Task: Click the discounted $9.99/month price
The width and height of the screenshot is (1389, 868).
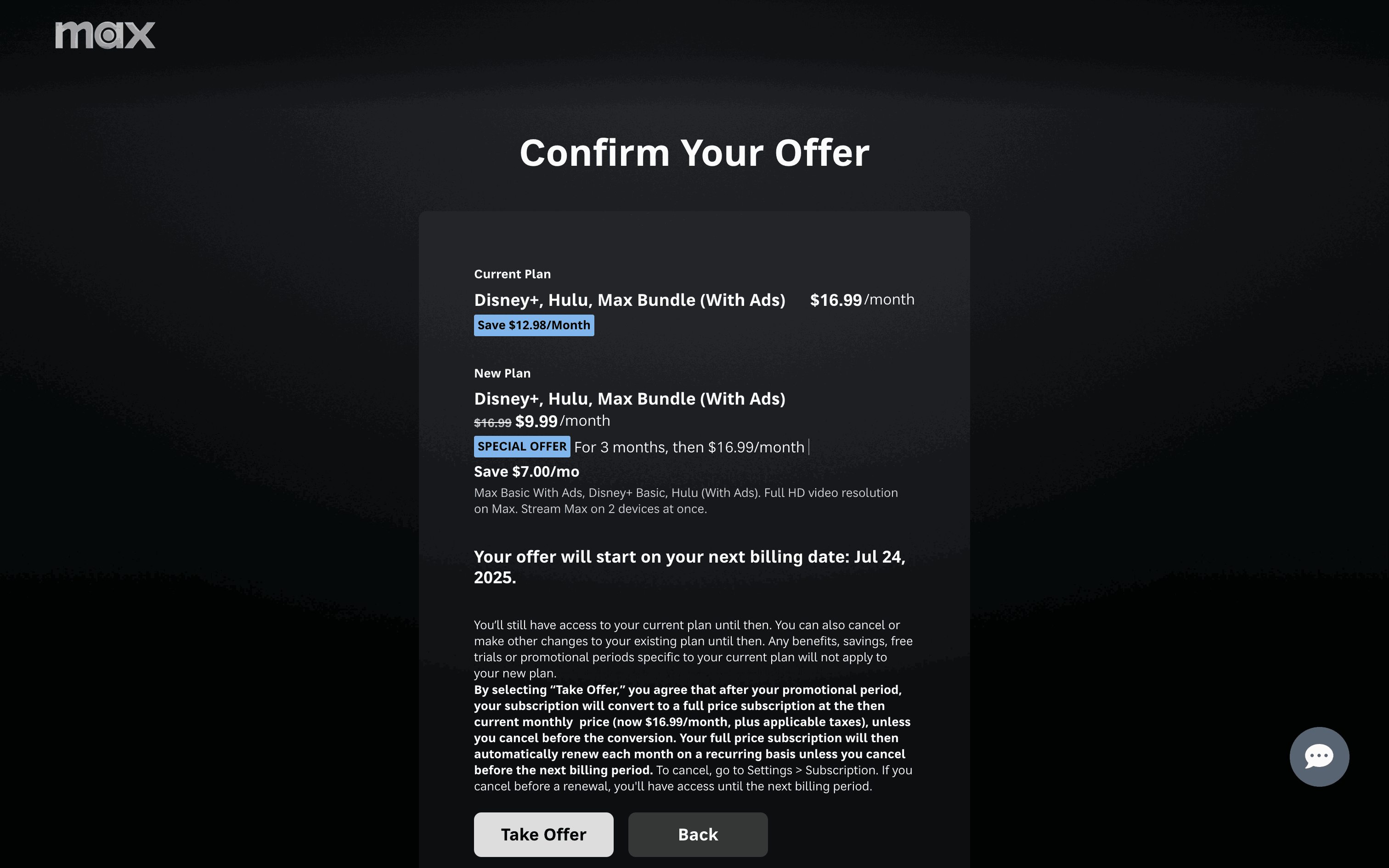Action: coord(562,422)
